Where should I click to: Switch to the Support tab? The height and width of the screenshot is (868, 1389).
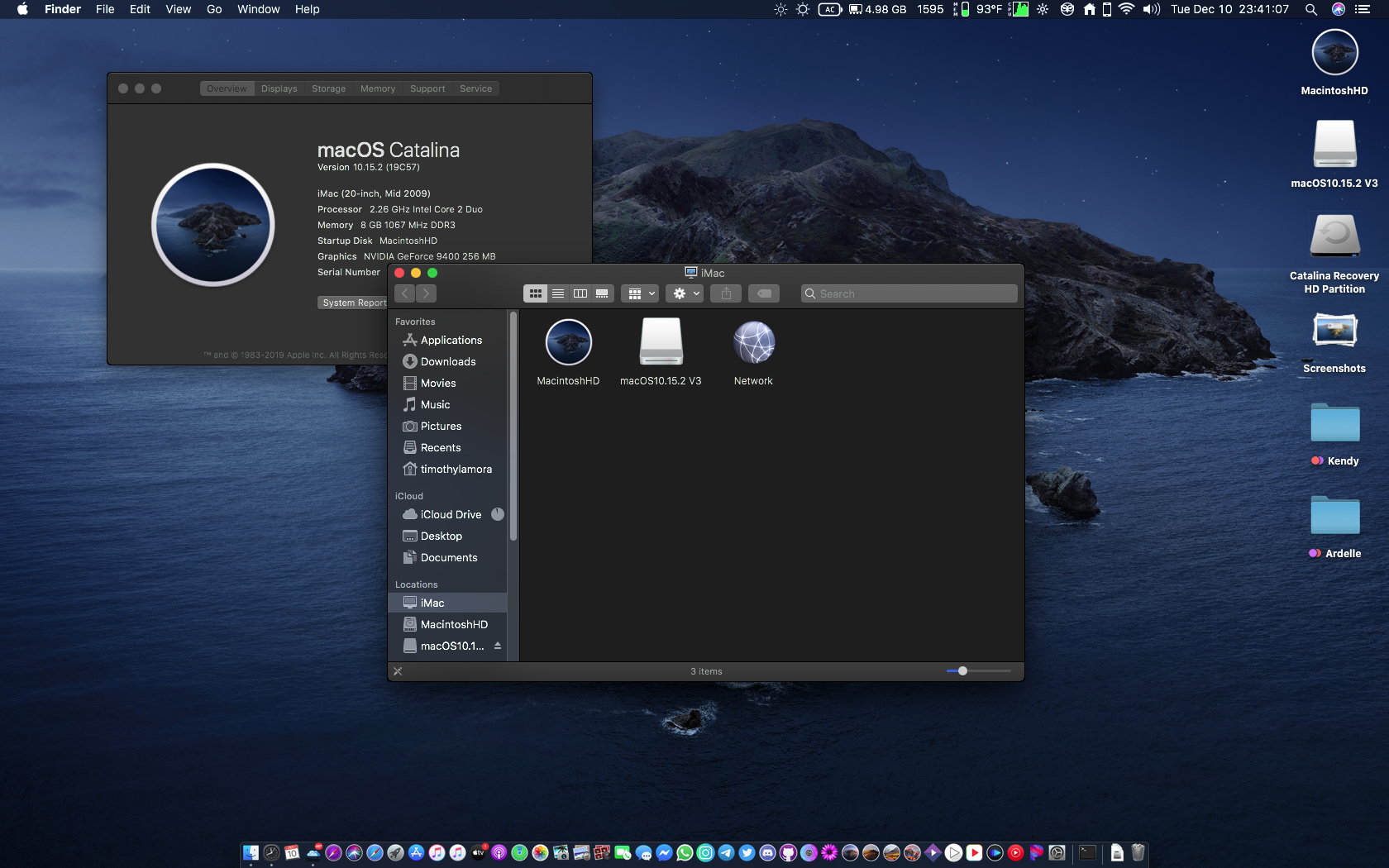[x=427, y=88]
